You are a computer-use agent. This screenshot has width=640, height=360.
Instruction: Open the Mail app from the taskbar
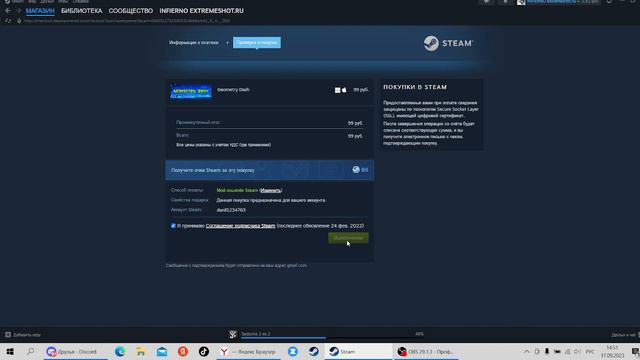[x=162, y=351]
